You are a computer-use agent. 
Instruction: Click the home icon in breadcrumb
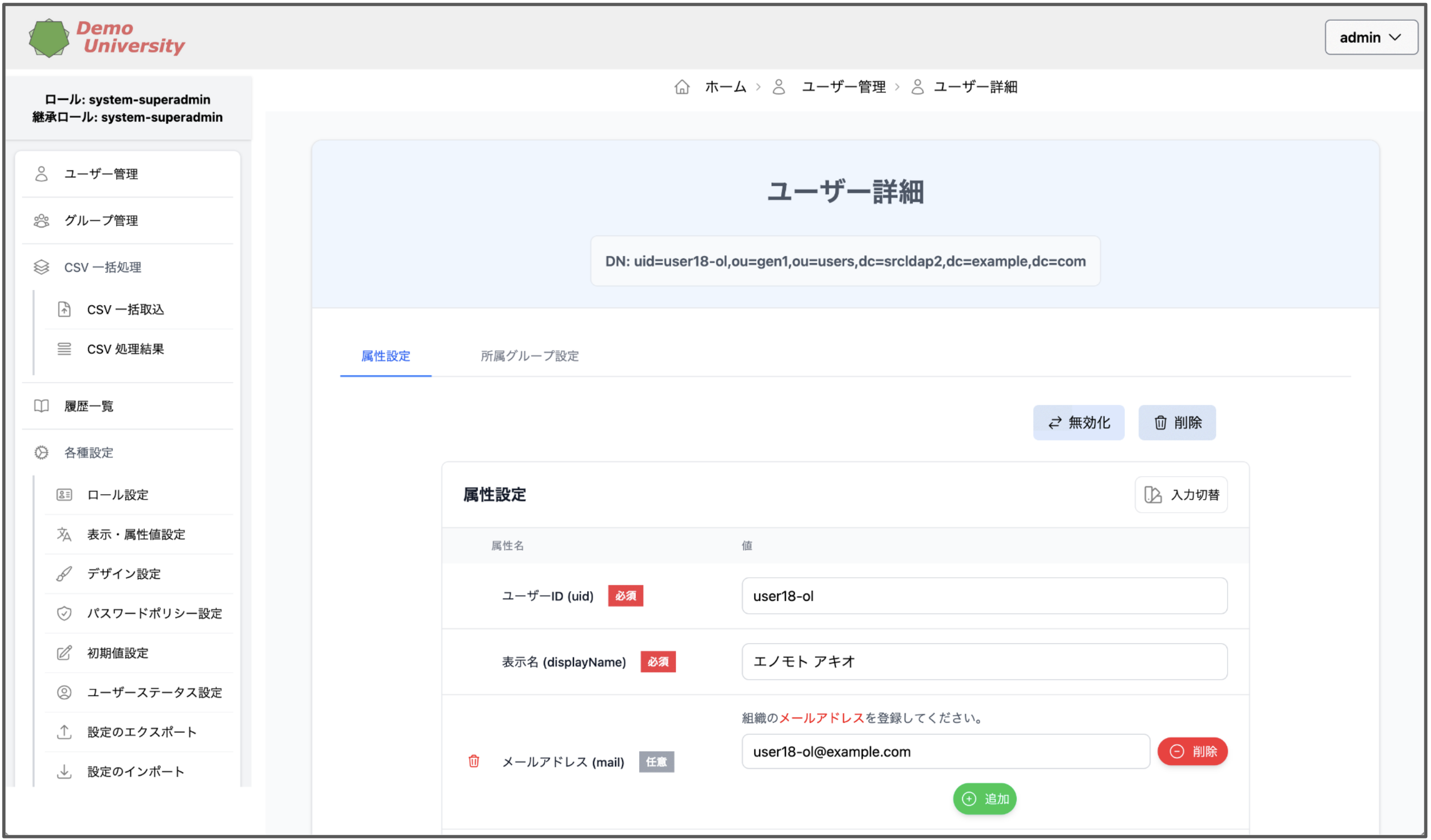[682, 87]
